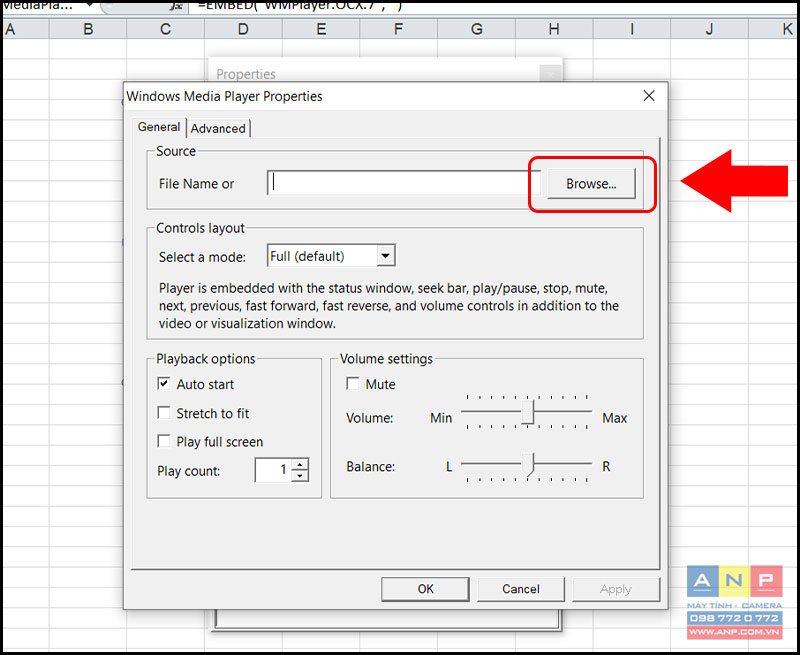
Task: Uncheck the Auto start checkbox
Action: [164, 384]
